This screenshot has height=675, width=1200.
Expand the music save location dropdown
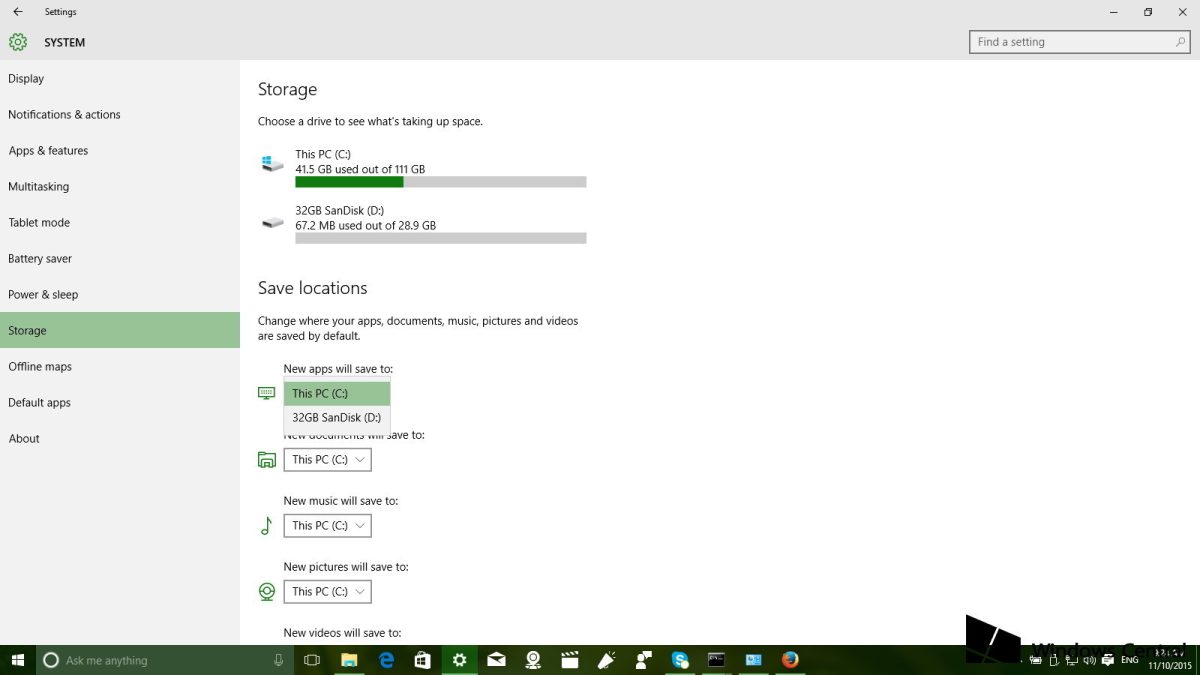pos(327,525)
